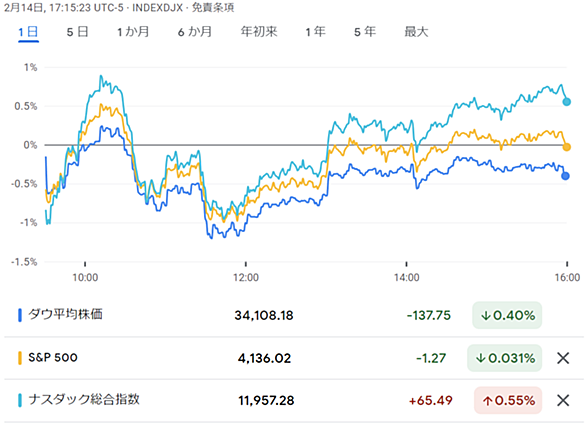Image resolution: width=586 pixels, height=426 pixels.
Task: Click the ↑0.55% change badge for Nasdaq
Action: (x=508, y=400)
